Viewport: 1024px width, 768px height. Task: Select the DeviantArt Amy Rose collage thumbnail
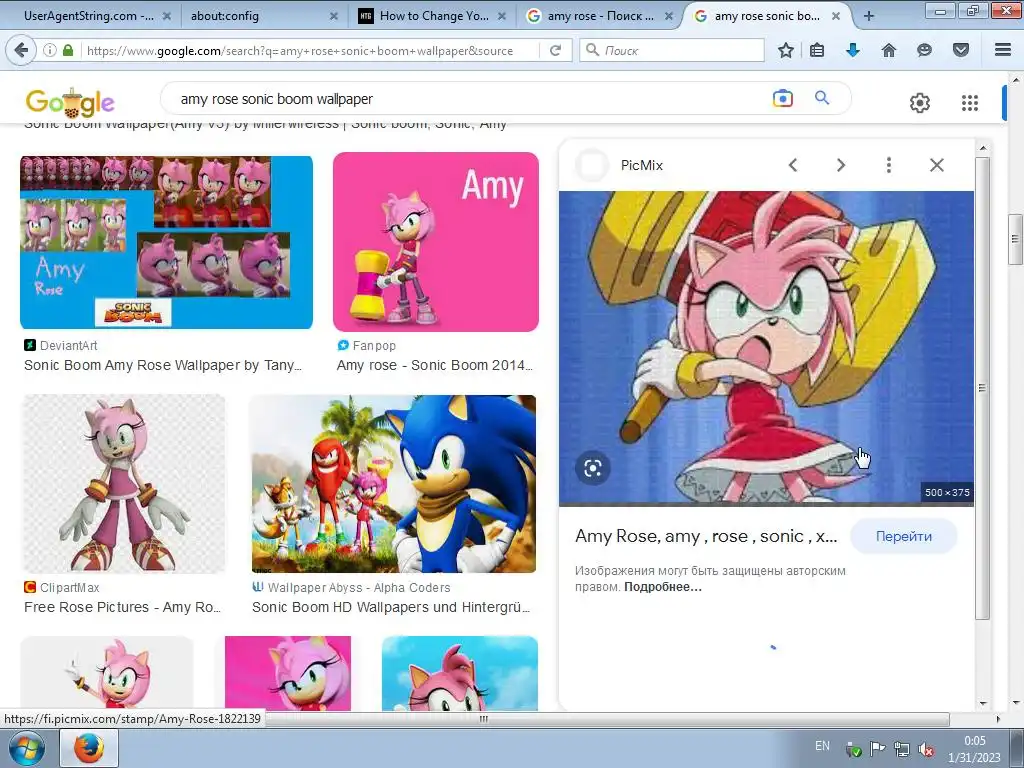click(x=166, y=242)
